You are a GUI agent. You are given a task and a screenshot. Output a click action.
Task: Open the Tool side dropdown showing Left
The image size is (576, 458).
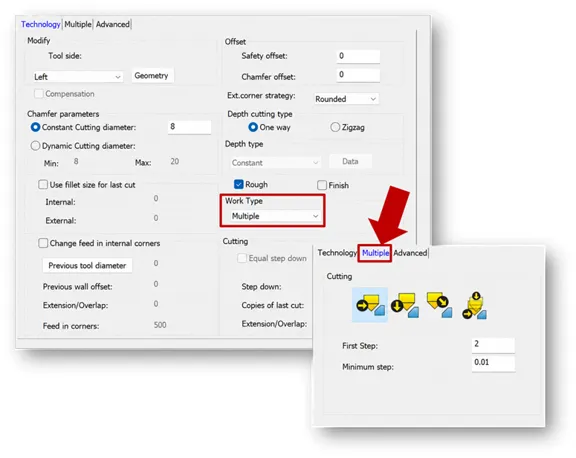pos(78,77)
